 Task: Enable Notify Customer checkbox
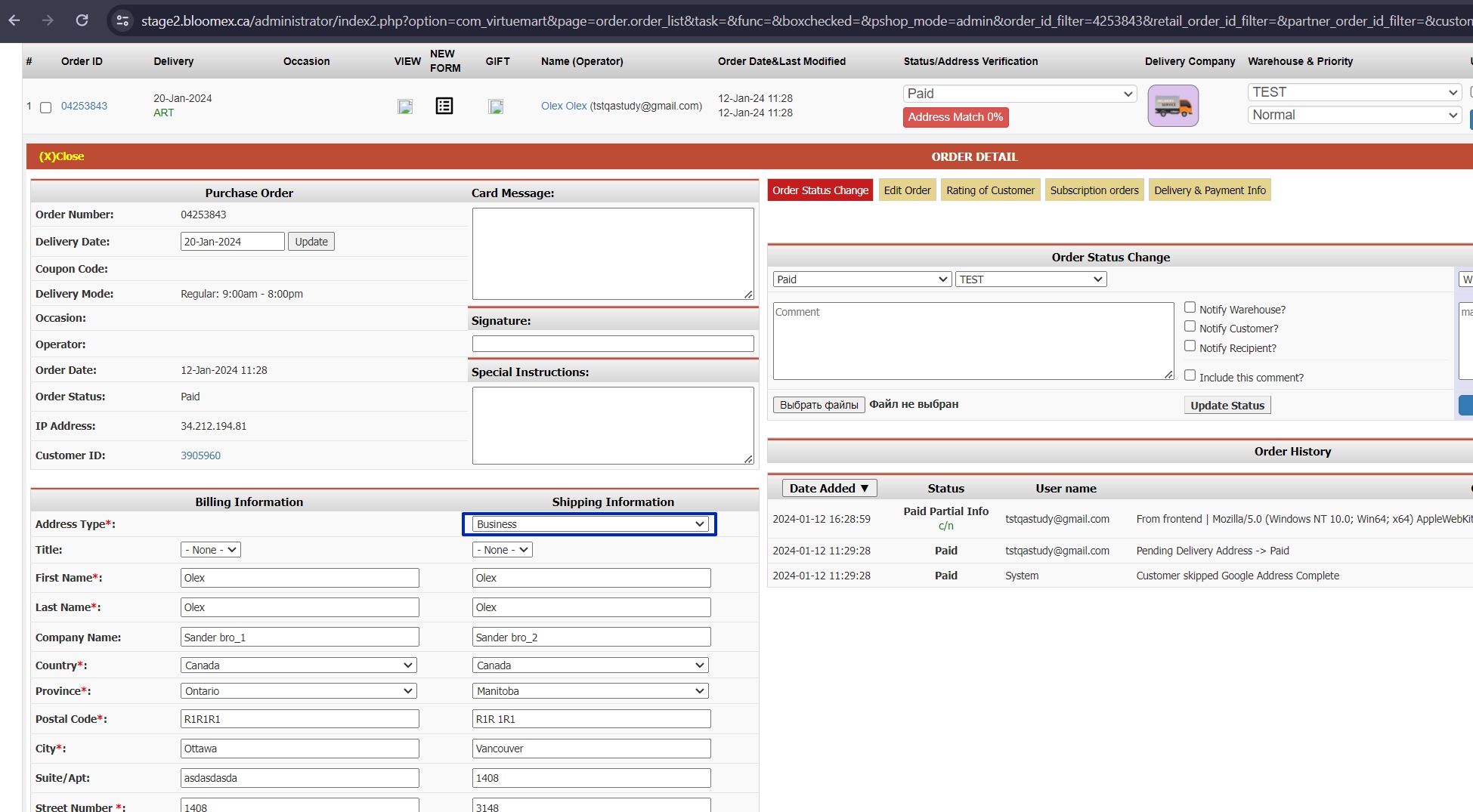pos(1190,326)
